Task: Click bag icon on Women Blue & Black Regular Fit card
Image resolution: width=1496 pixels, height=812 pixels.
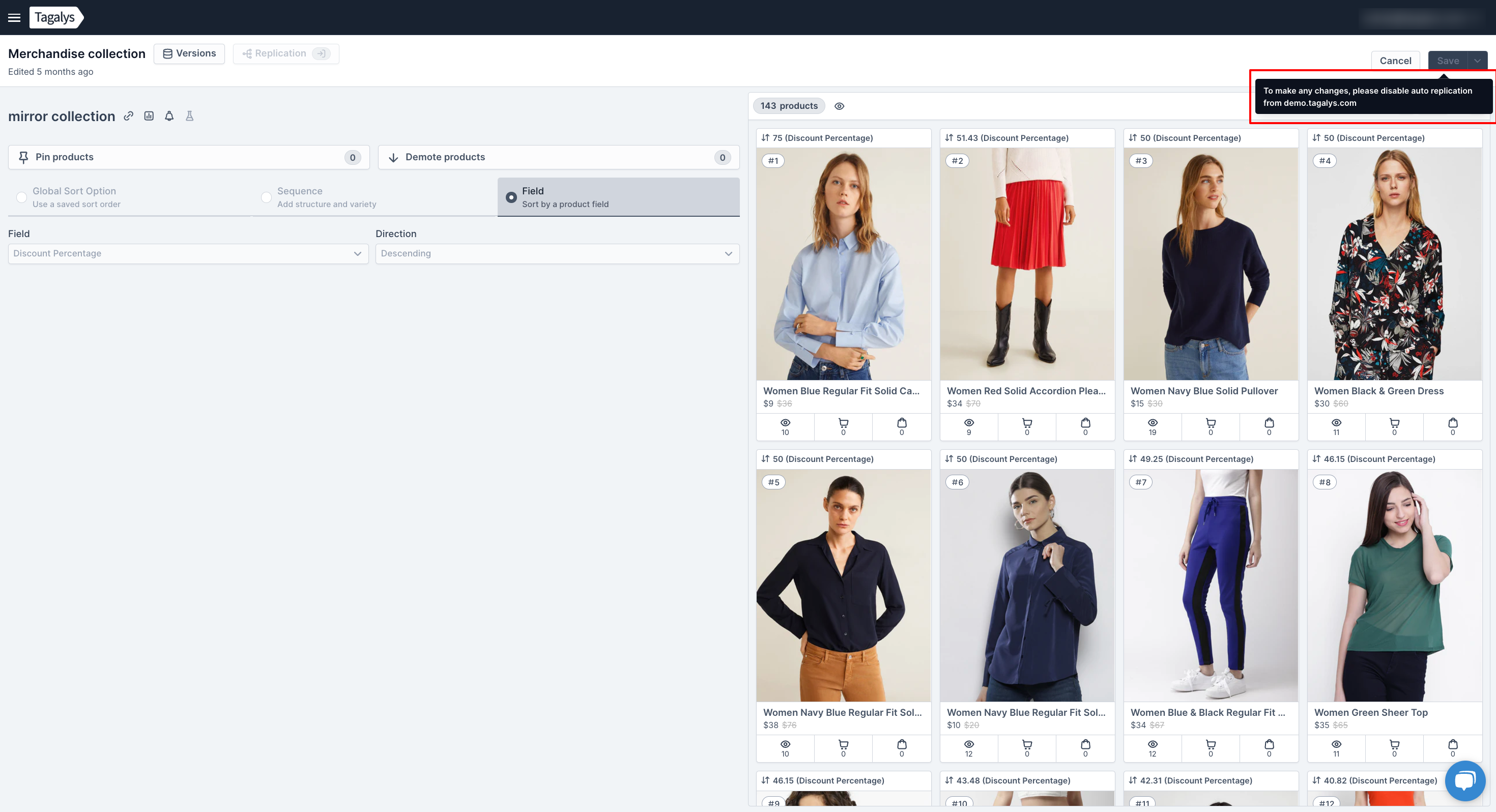Action: tap(1269, 745)
